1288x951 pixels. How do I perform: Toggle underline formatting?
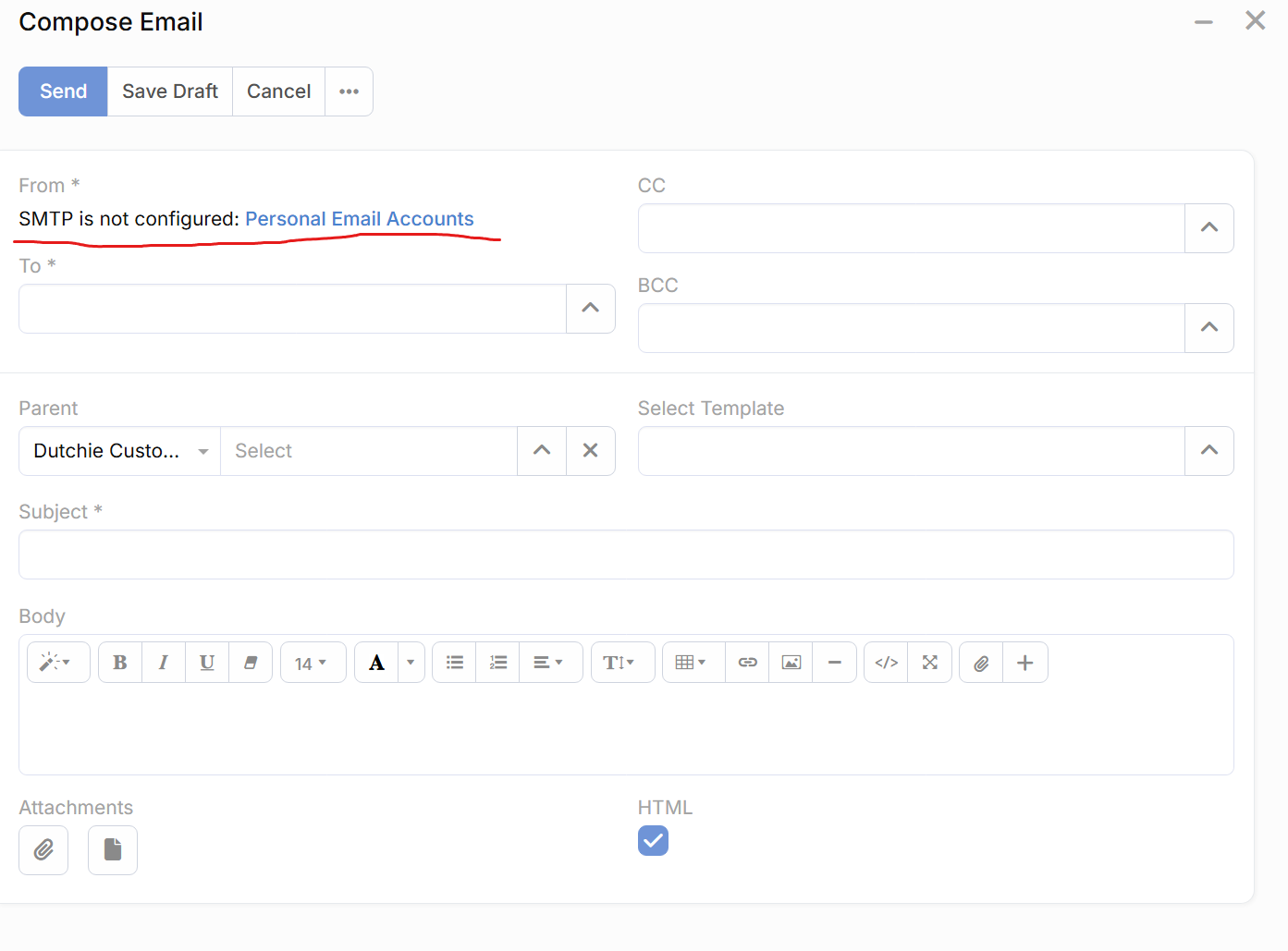click(x=207, y=663)
